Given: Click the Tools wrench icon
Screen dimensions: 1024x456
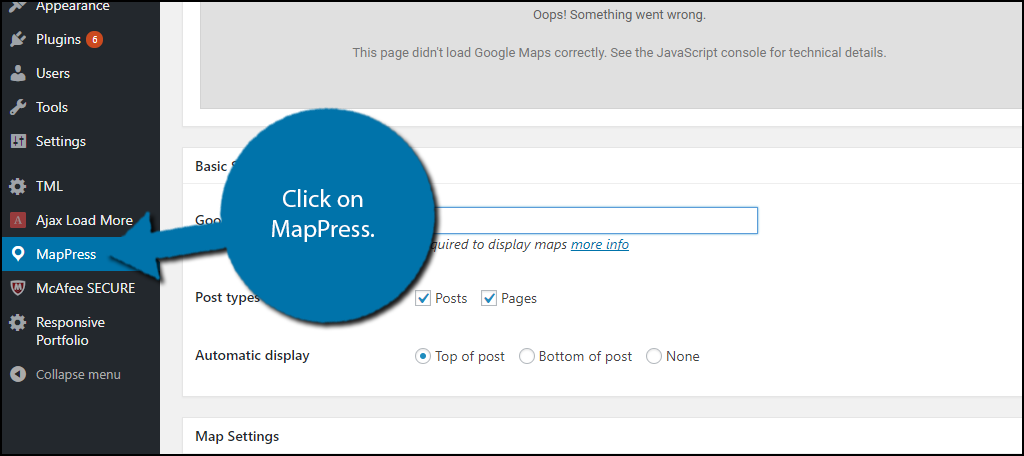Looking at the screenshot, I should point(18,107).
